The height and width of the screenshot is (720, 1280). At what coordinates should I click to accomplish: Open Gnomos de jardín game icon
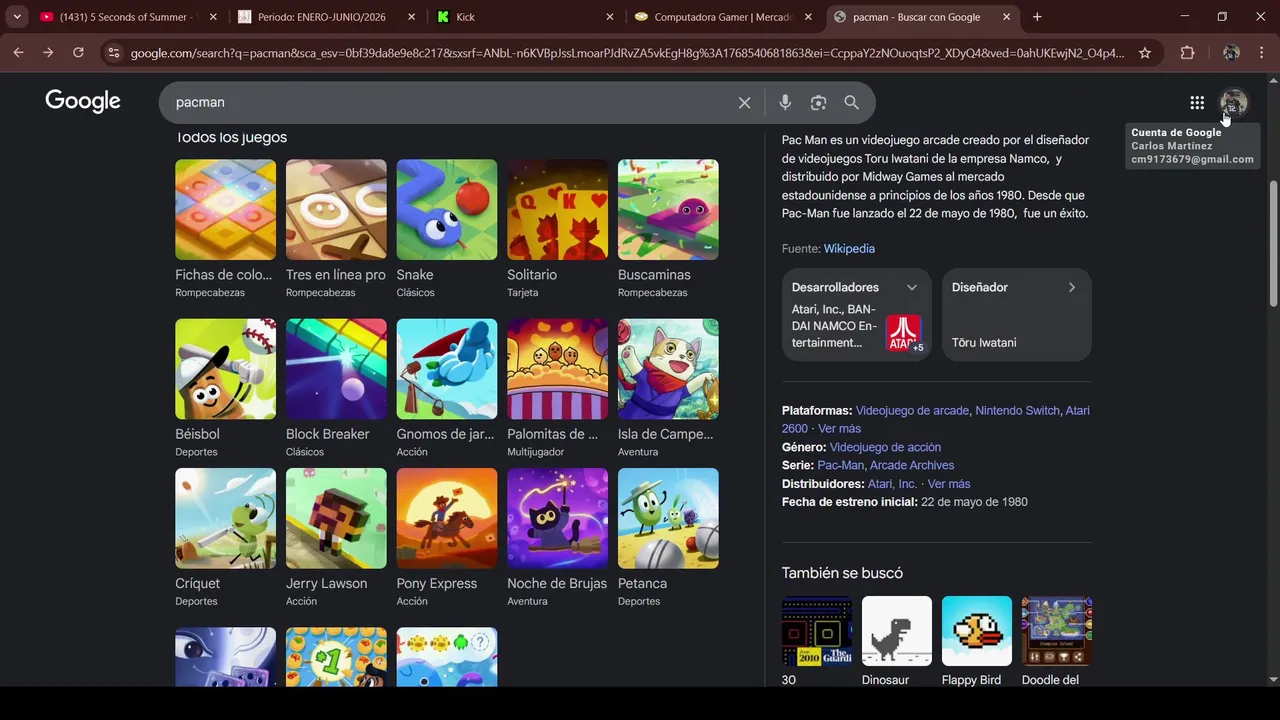(x=447, y=369)
